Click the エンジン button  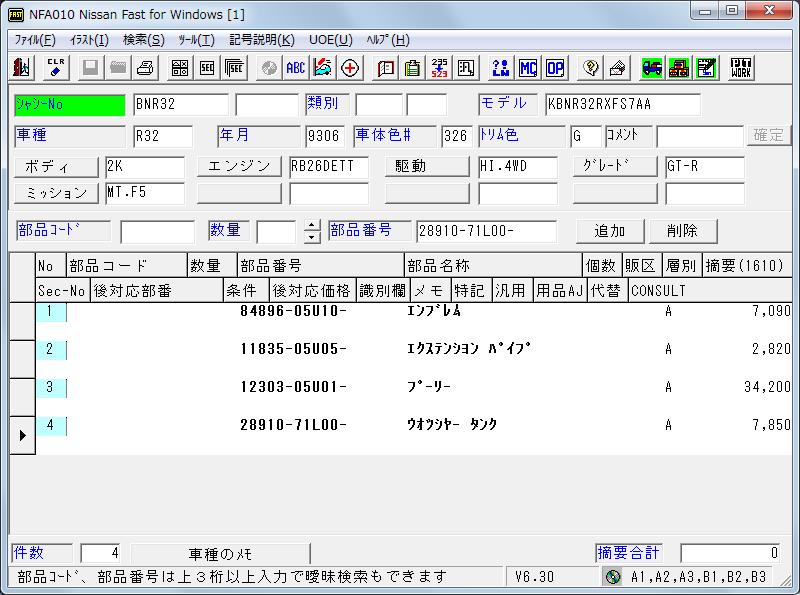click(x=239, y=167)
